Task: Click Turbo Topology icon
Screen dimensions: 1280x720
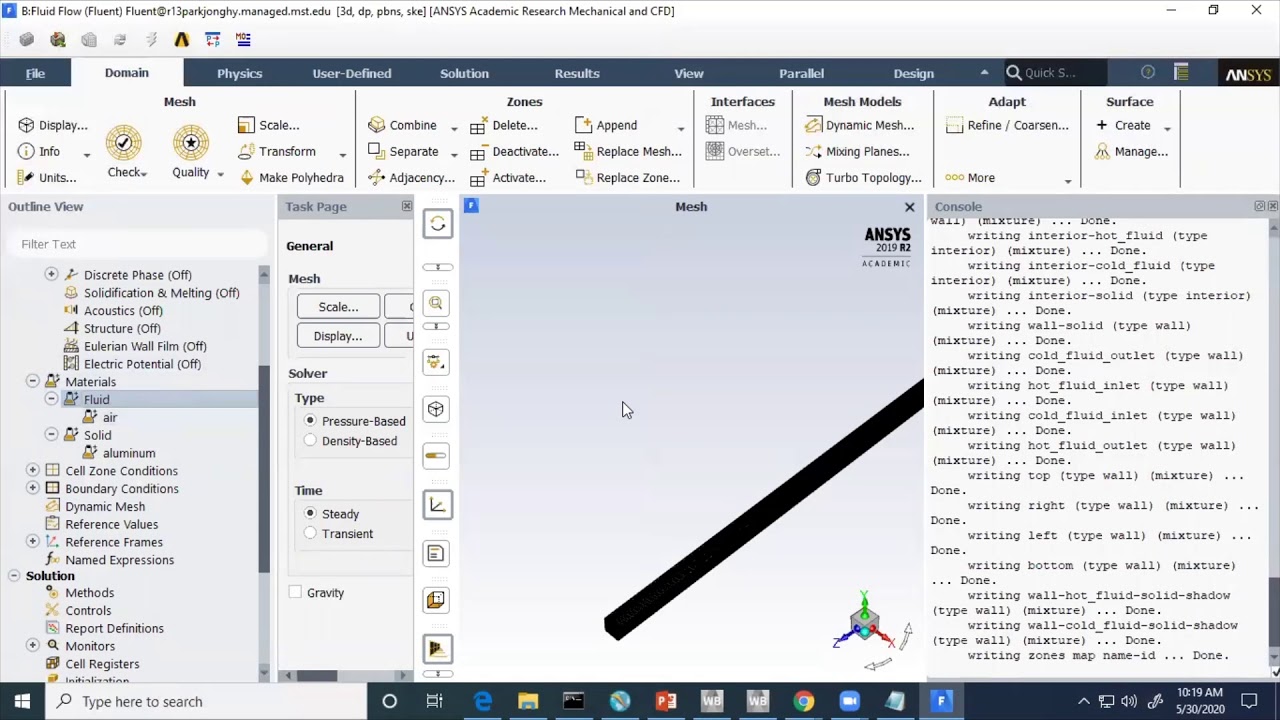Action: (814, 177)
